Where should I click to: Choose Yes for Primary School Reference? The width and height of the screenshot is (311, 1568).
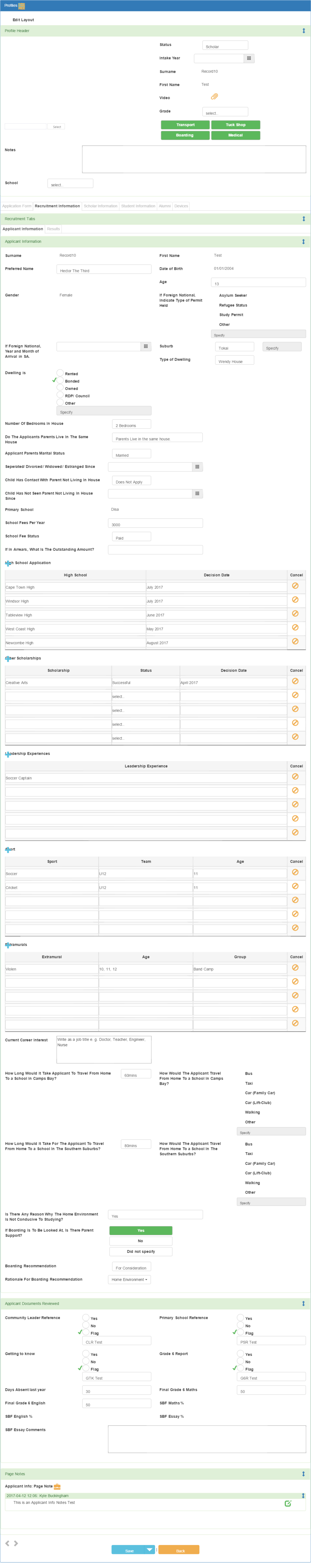click(240, 1317)
